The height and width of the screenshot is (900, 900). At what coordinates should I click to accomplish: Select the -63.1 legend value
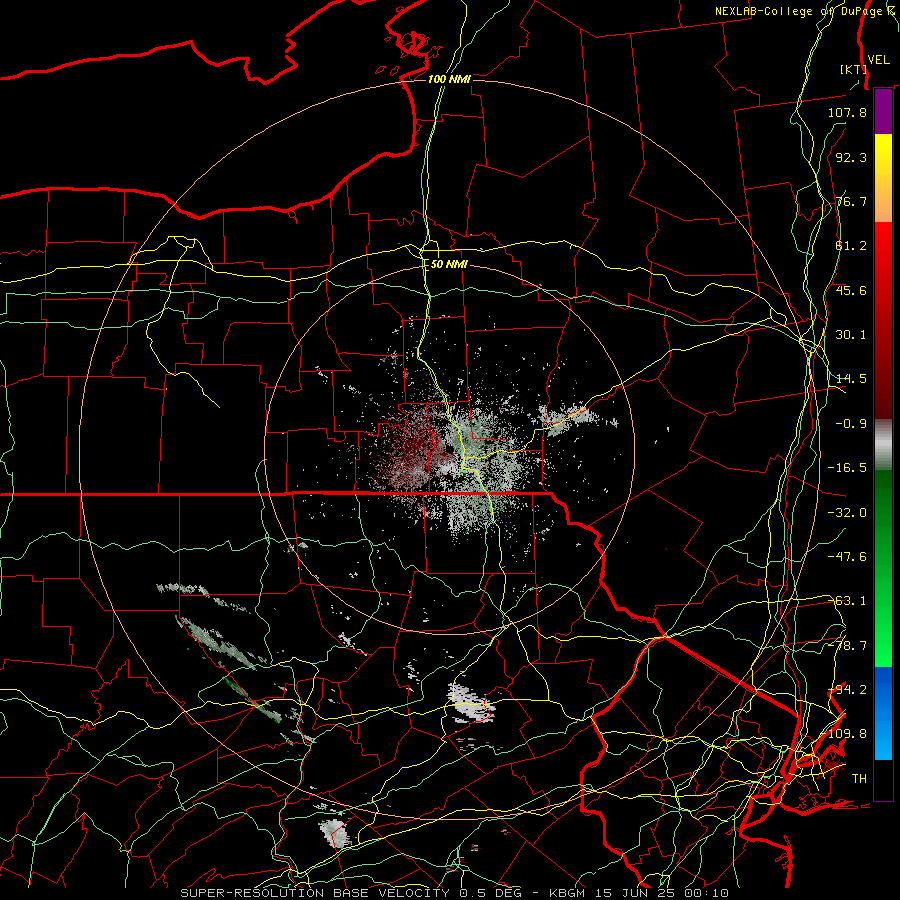pyautogui.click(x=847, y=601)
